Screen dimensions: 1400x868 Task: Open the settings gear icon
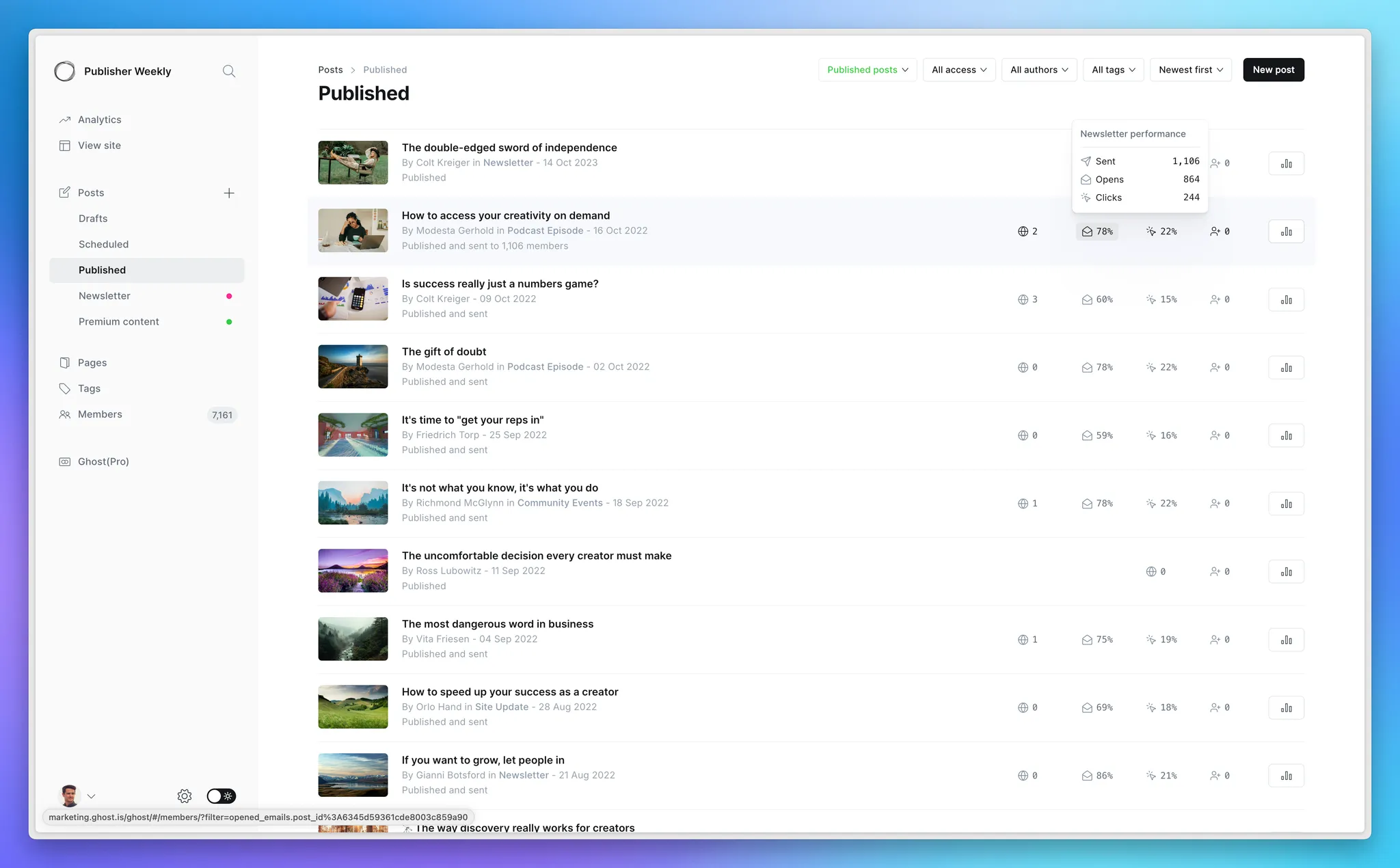185,796
